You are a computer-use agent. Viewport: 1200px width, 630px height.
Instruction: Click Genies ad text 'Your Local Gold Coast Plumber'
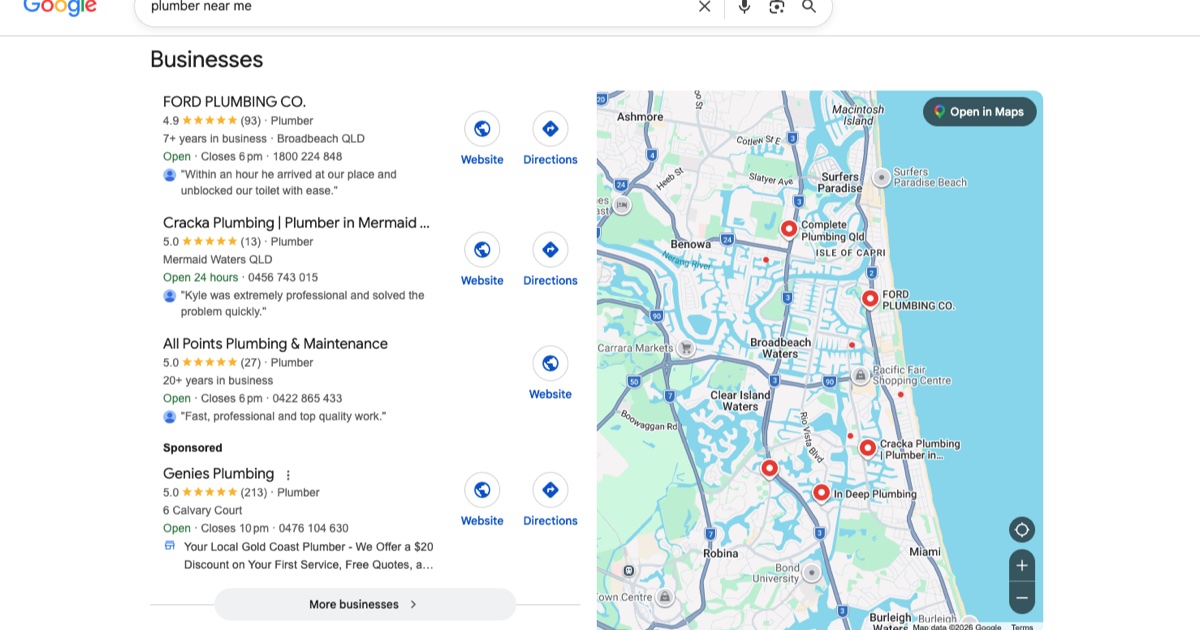[308, 556]
